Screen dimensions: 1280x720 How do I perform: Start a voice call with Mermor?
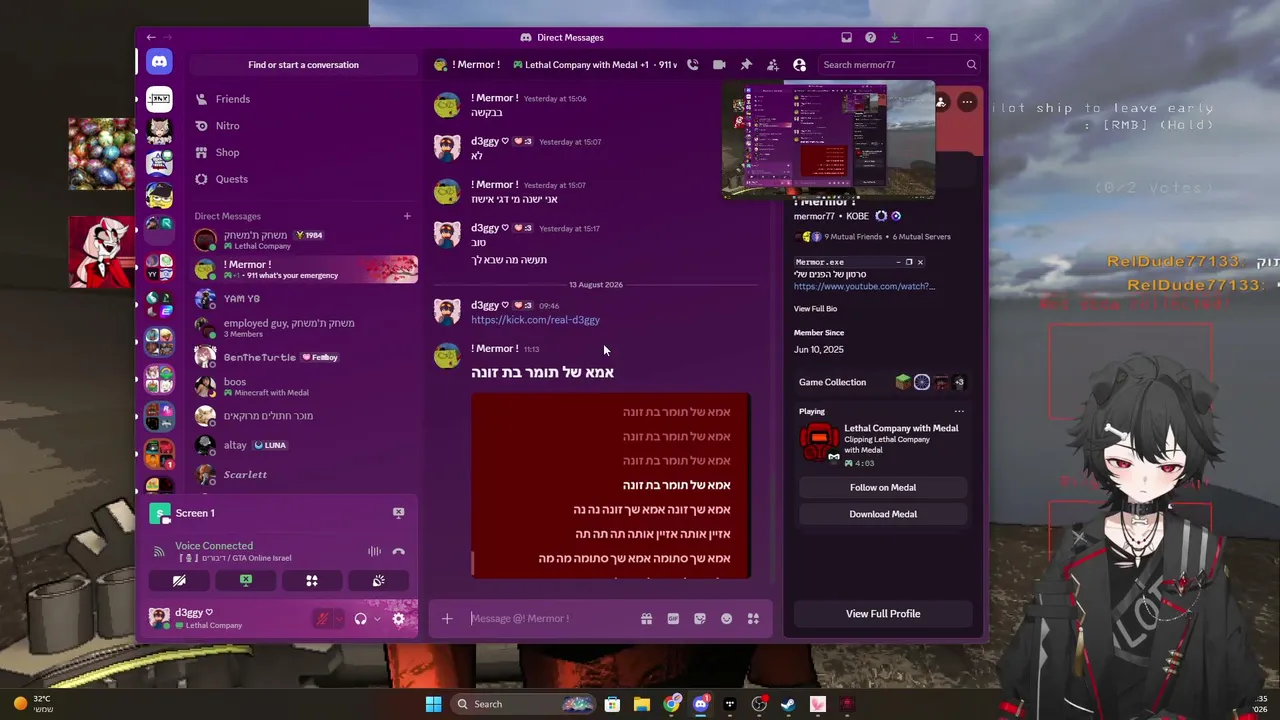692,65
